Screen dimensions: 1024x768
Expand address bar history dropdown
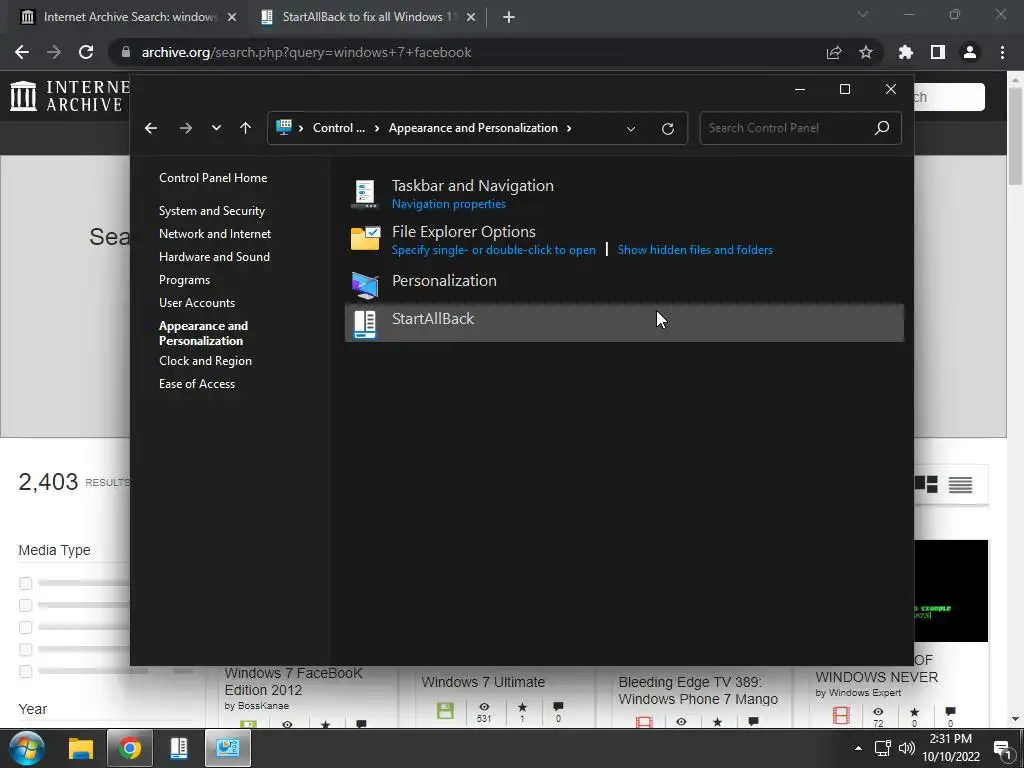(x=631, y=129)
